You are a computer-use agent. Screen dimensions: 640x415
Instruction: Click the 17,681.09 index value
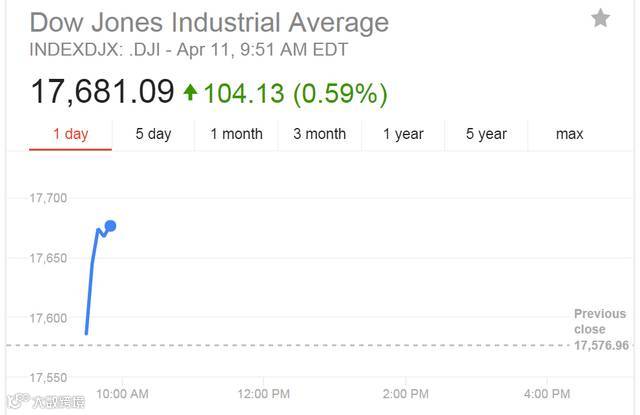pos(102,92)
